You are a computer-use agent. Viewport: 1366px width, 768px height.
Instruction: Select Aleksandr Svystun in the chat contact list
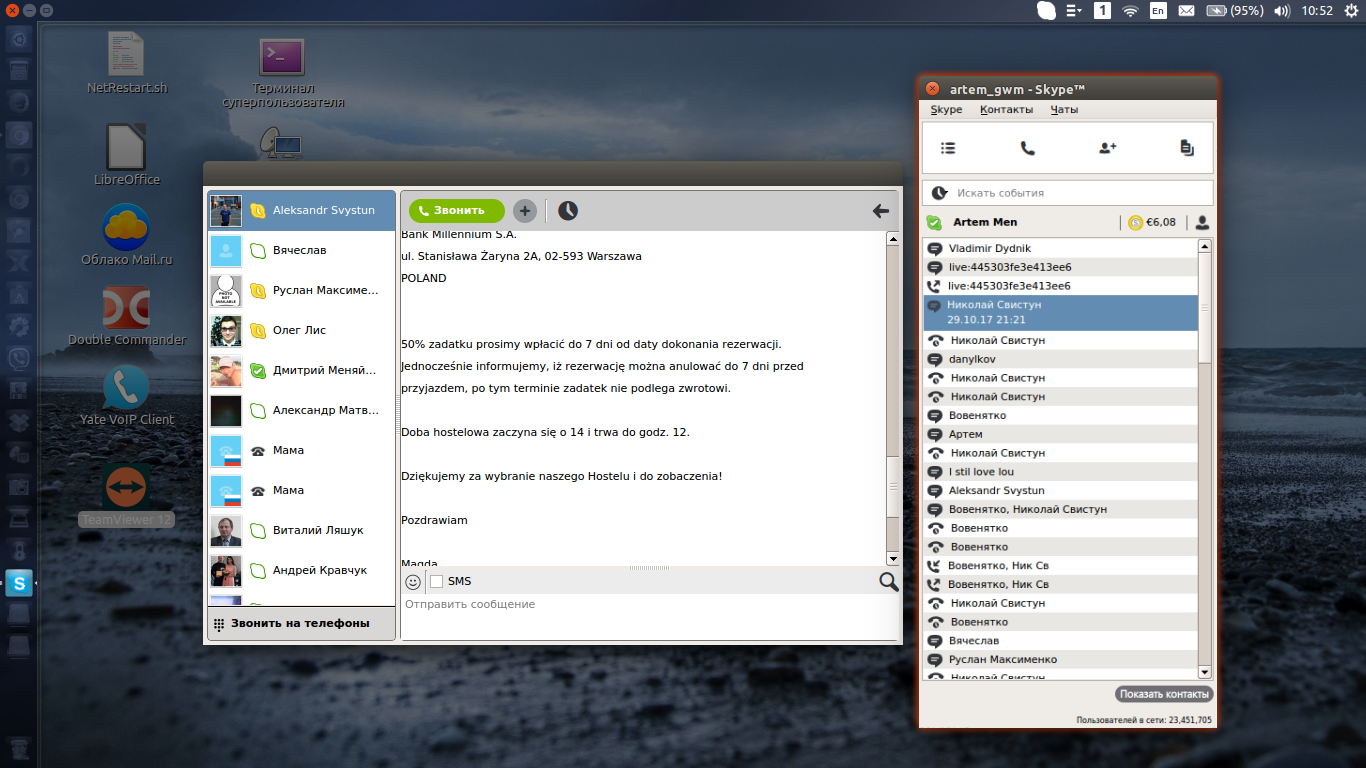(x=301, y=210)
